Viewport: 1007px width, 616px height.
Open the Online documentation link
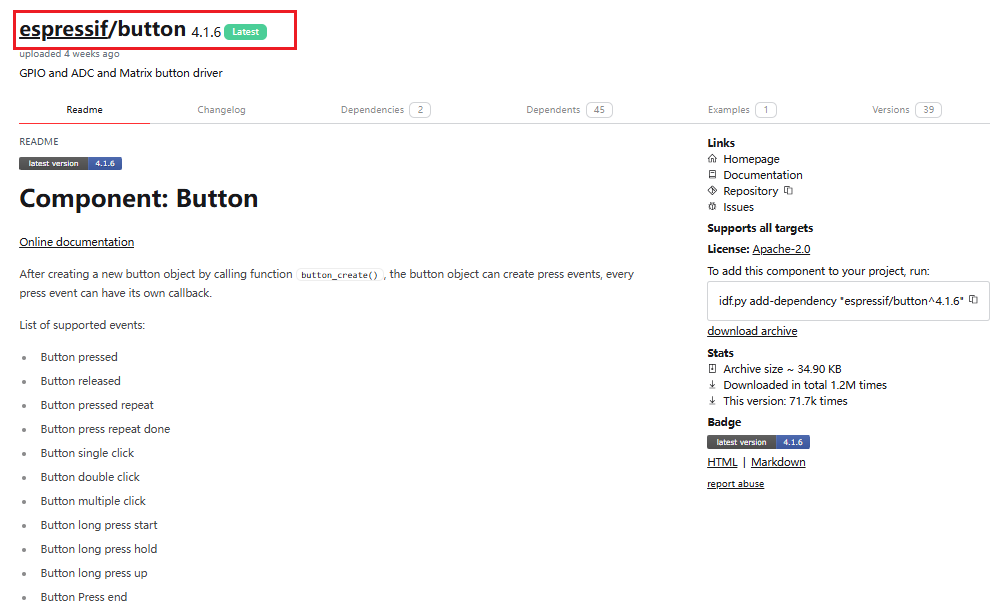pos(76,242)
